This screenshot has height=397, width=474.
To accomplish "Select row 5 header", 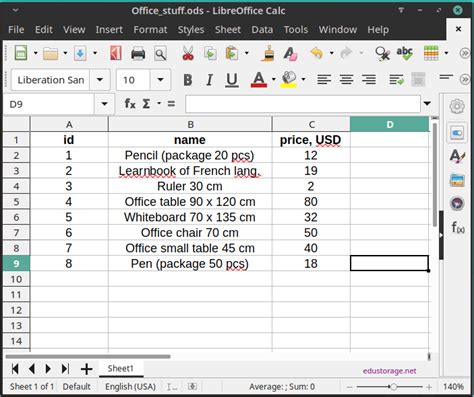I will point(16,202).
